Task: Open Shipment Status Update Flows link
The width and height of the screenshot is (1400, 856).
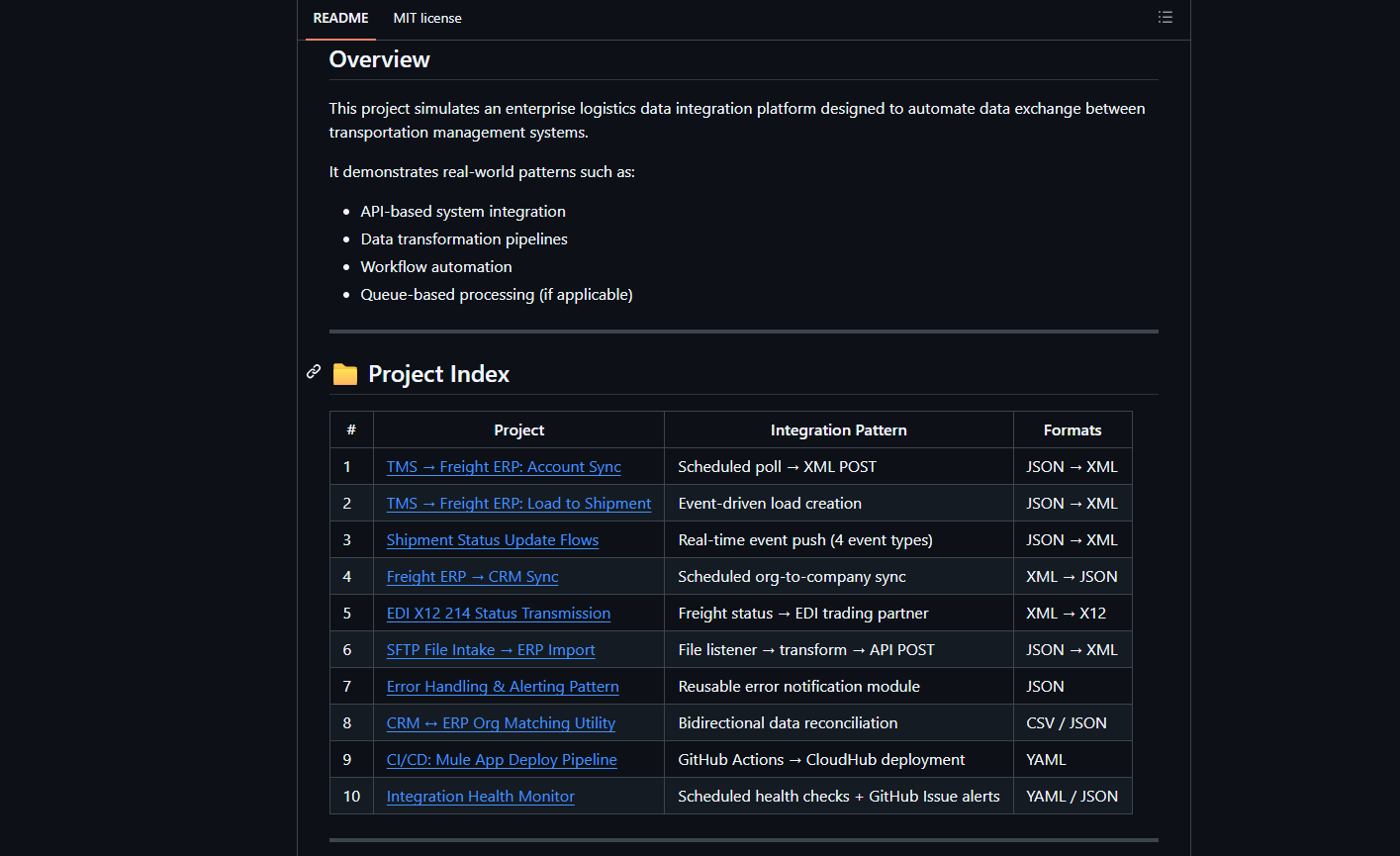Action: pyautogui.click(x=493, y=540)
